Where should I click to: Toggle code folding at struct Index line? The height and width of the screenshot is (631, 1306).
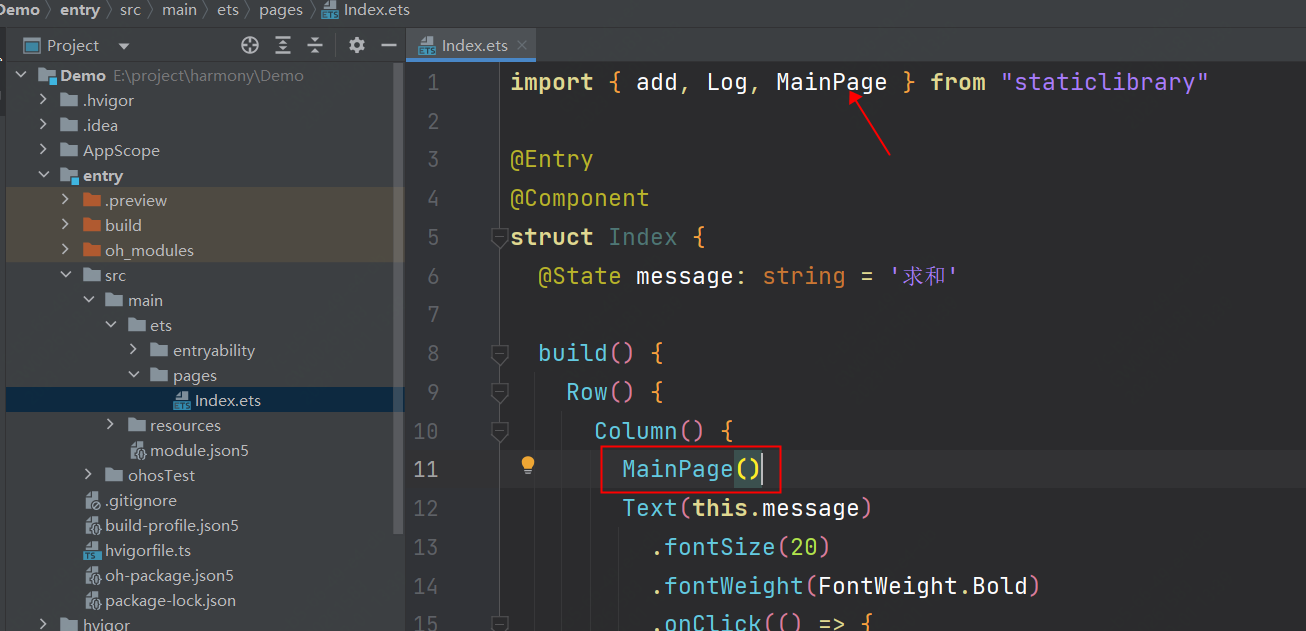pos(499,238)
